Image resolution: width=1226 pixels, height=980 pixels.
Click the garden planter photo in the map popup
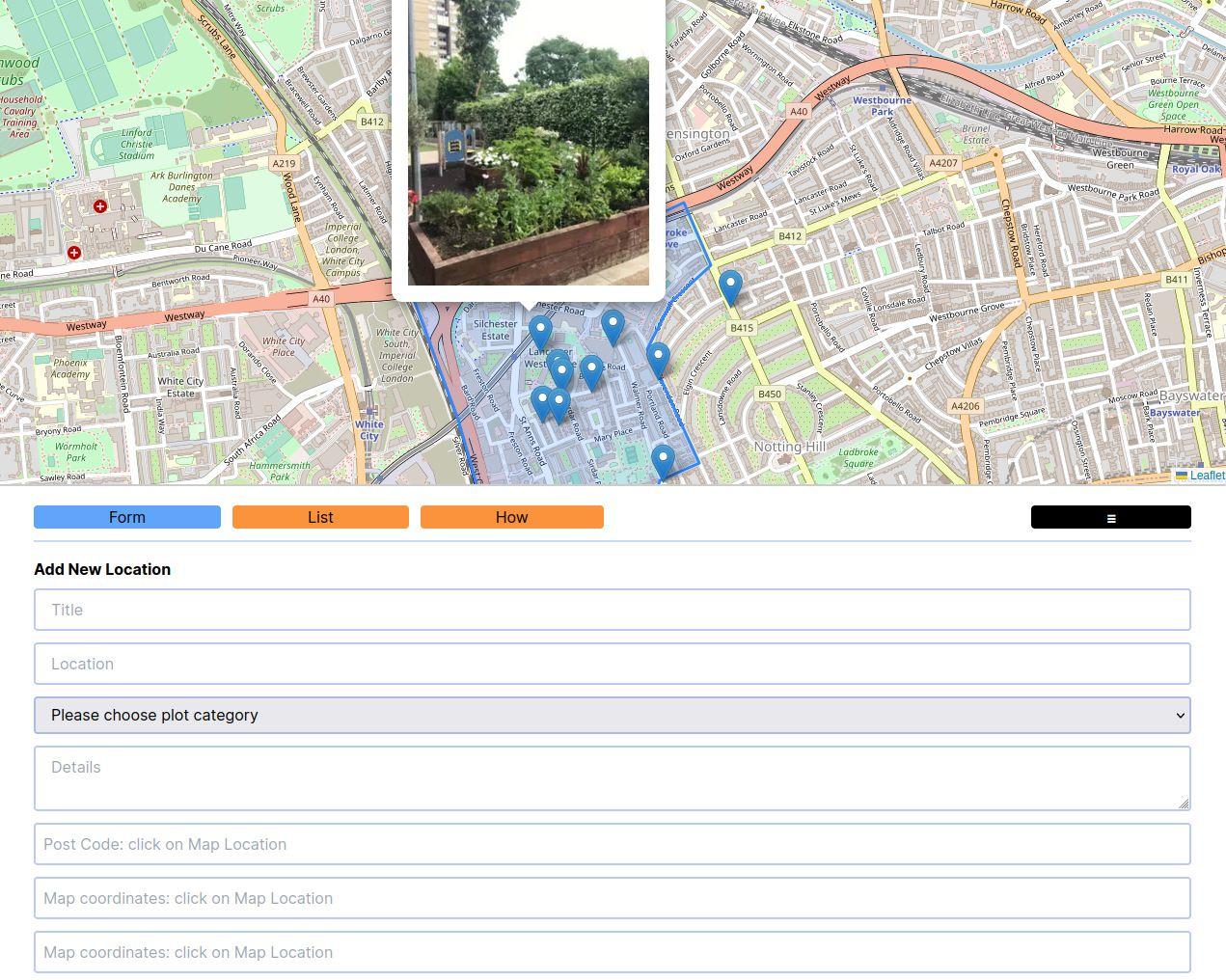[x=529, y=143]
